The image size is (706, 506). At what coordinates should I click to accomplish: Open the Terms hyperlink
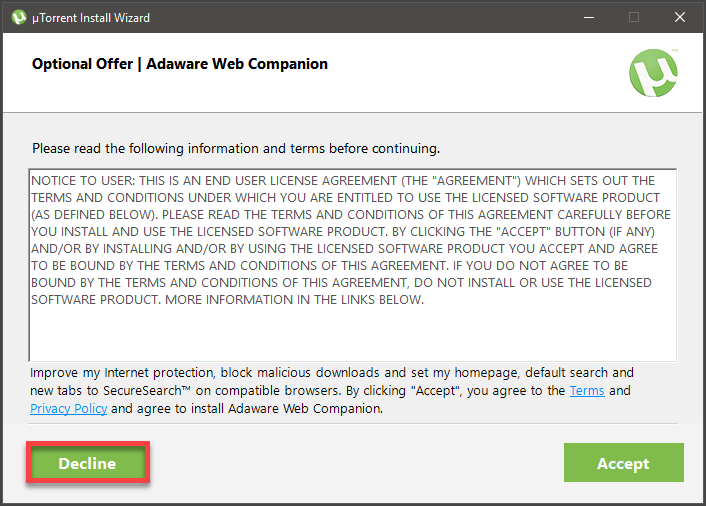tap(587, 391)
